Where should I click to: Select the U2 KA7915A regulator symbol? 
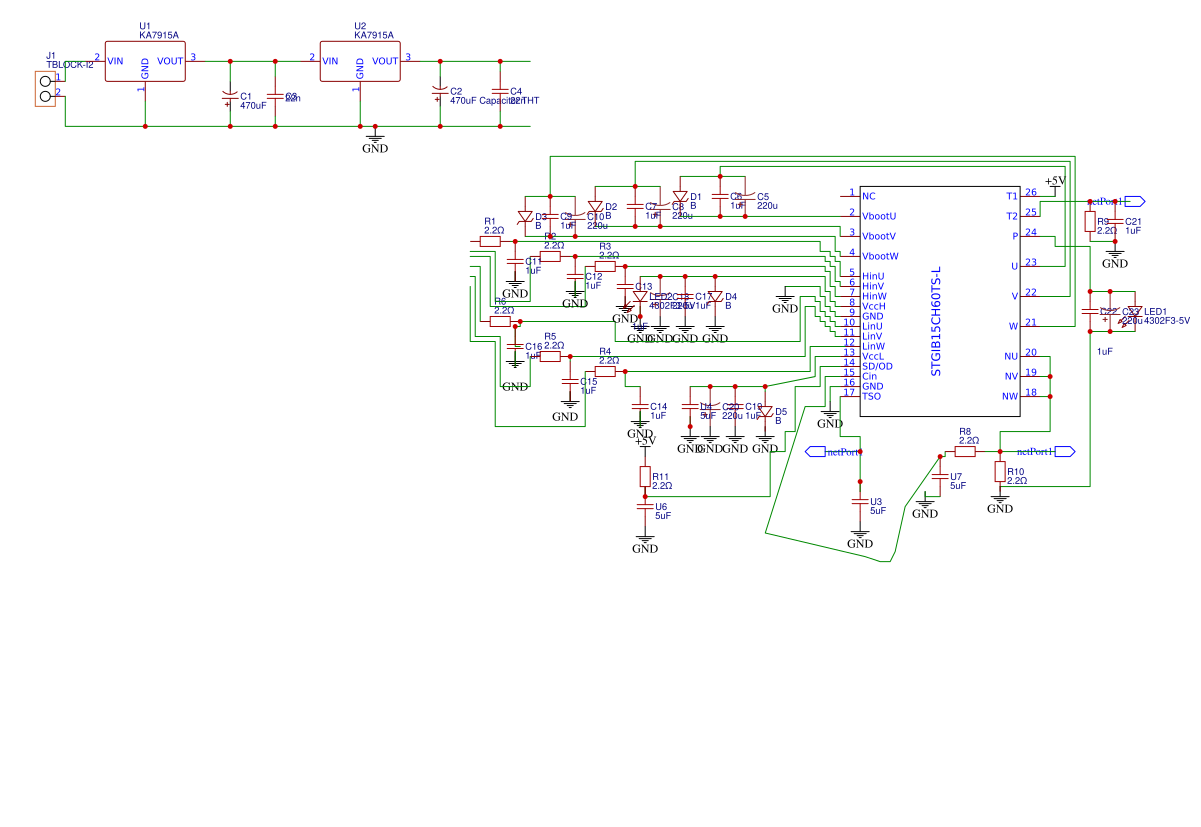tap(358, 62)
